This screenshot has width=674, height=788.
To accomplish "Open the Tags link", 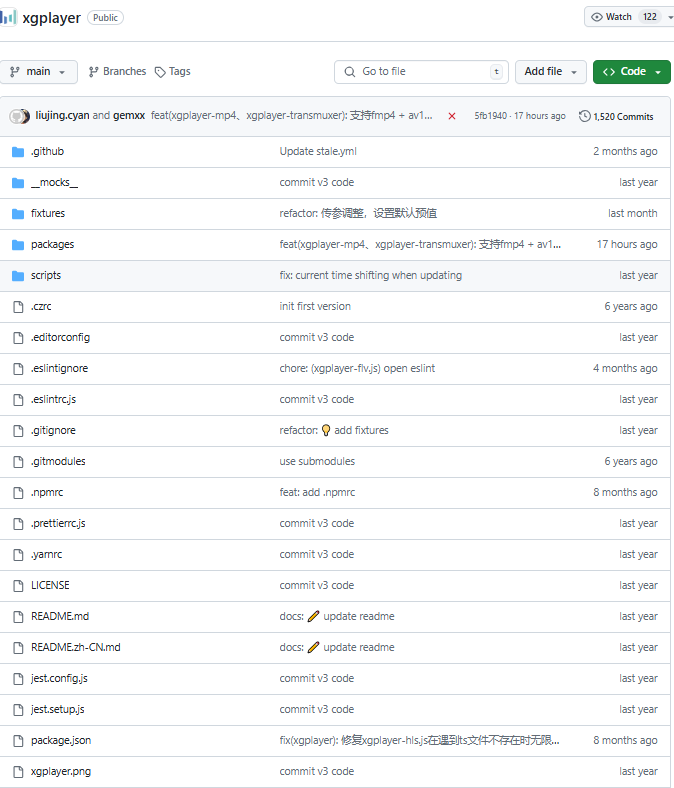I will tap(172, 72).
